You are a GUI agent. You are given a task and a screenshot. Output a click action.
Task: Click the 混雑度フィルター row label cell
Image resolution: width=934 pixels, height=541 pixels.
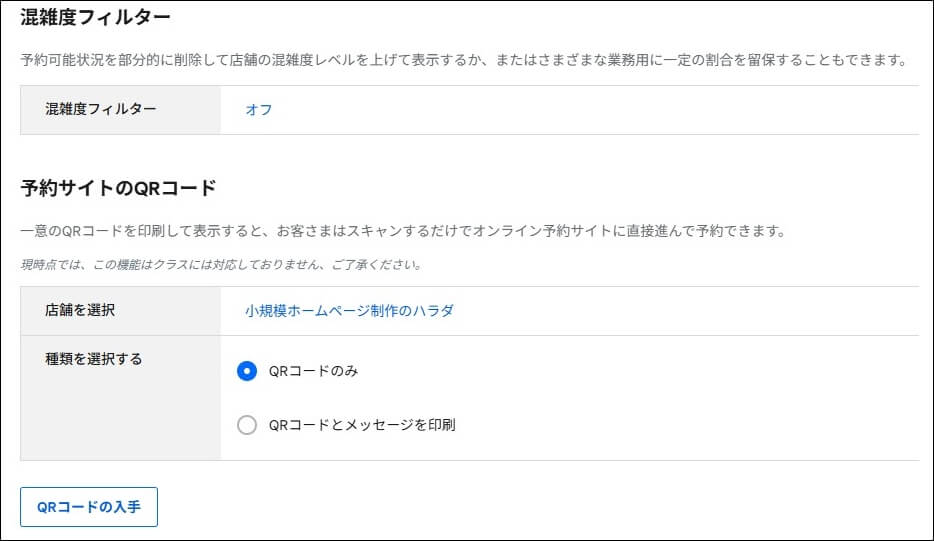pyautogui.click(x=120, y=110)
